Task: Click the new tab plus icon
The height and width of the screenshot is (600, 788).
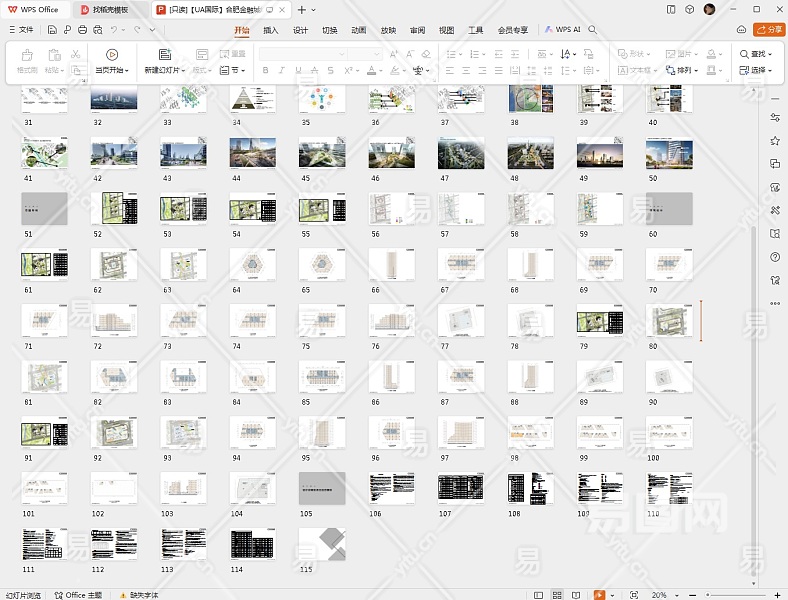Action: (302, 9)
